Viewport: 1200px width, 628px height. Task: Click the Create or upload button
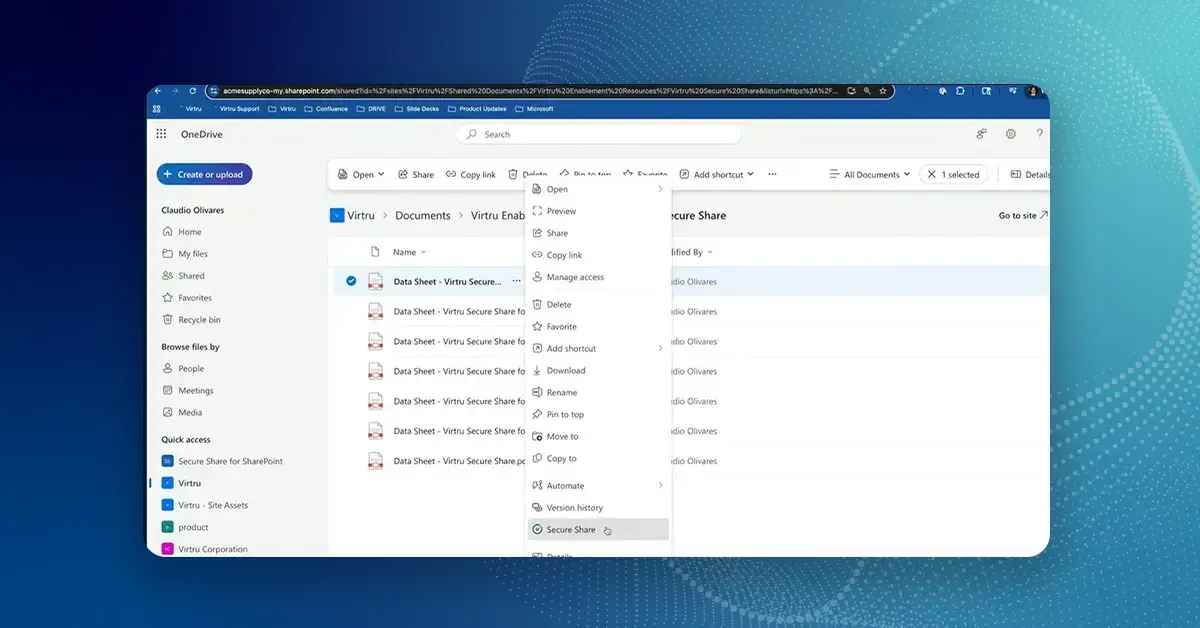click(x=204, y=174)
